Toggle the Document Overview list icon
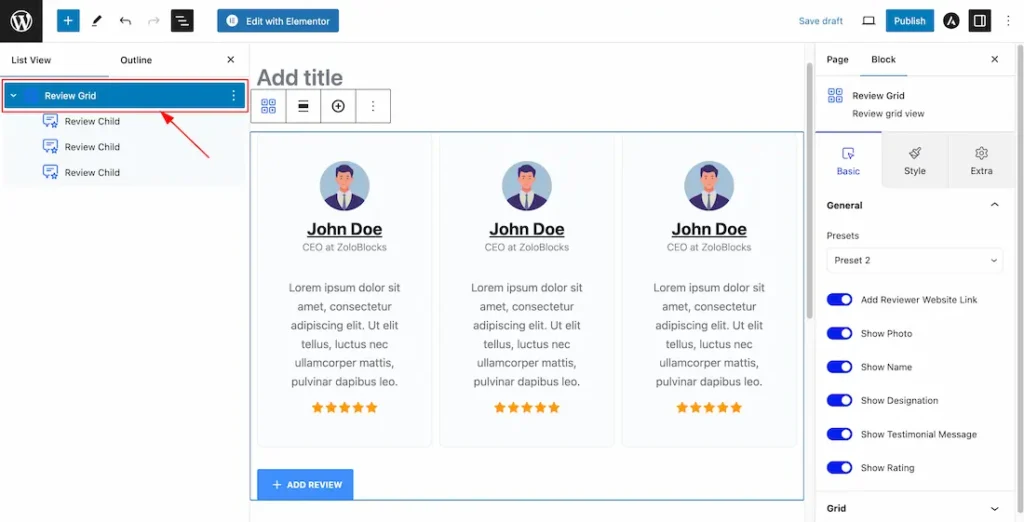The height and width of the screenshot is (522, 1024). point(182,21)
